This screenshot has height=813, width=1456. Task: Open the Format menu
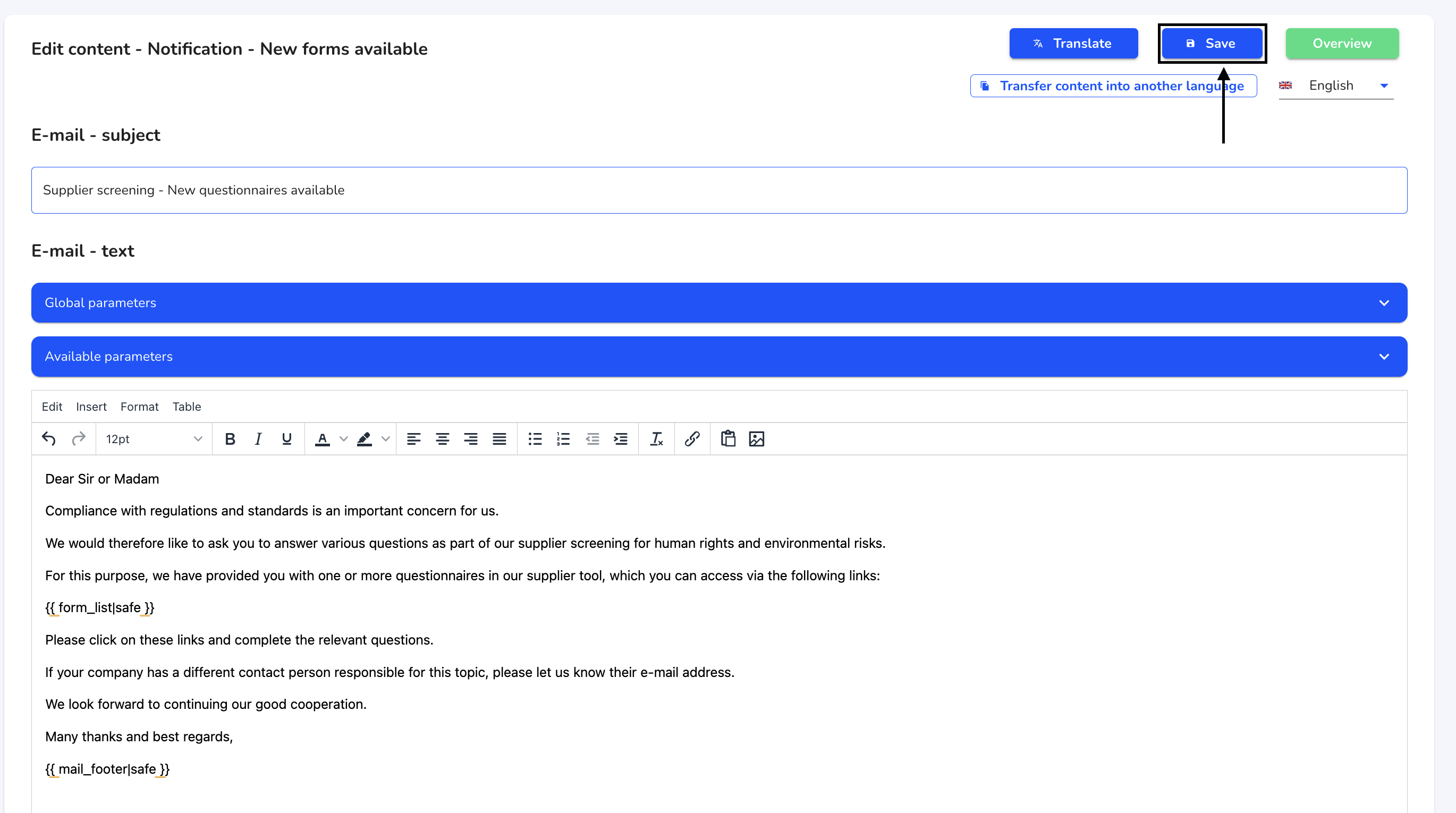[x=139, y=406]
